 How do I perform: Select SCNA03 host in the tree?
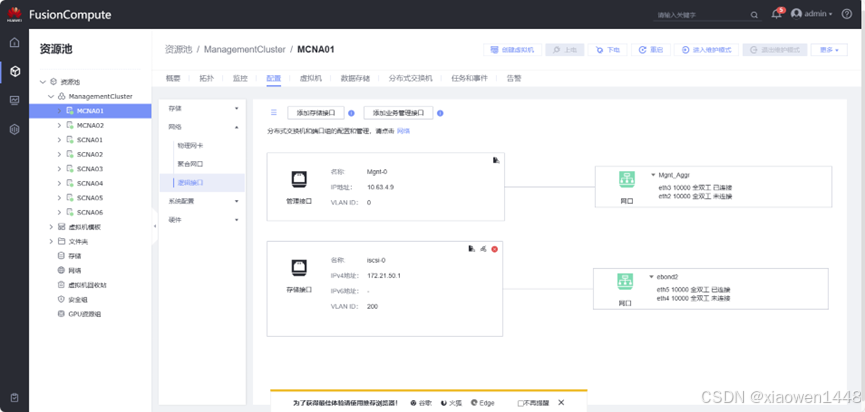90,169
